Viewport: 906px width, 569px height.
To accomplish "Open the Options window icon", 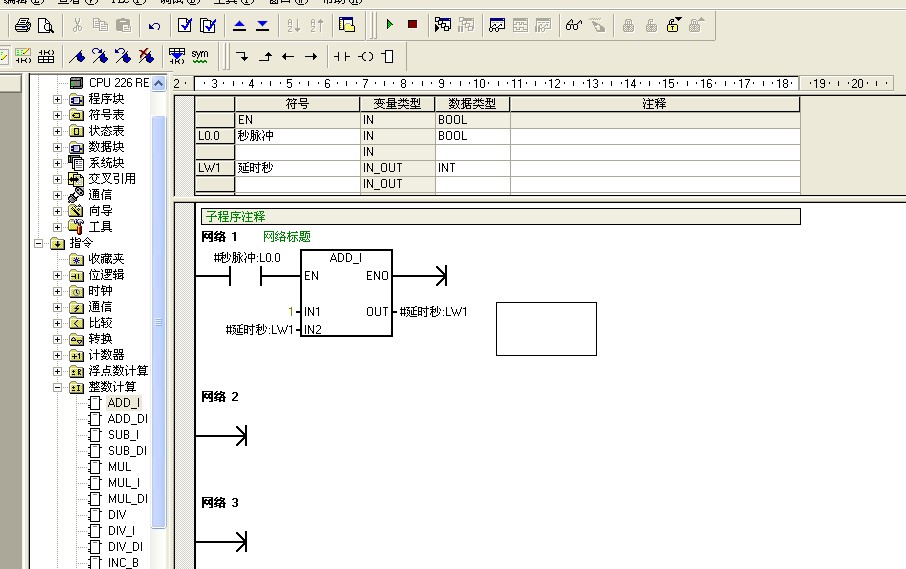I will click(347, 25).
